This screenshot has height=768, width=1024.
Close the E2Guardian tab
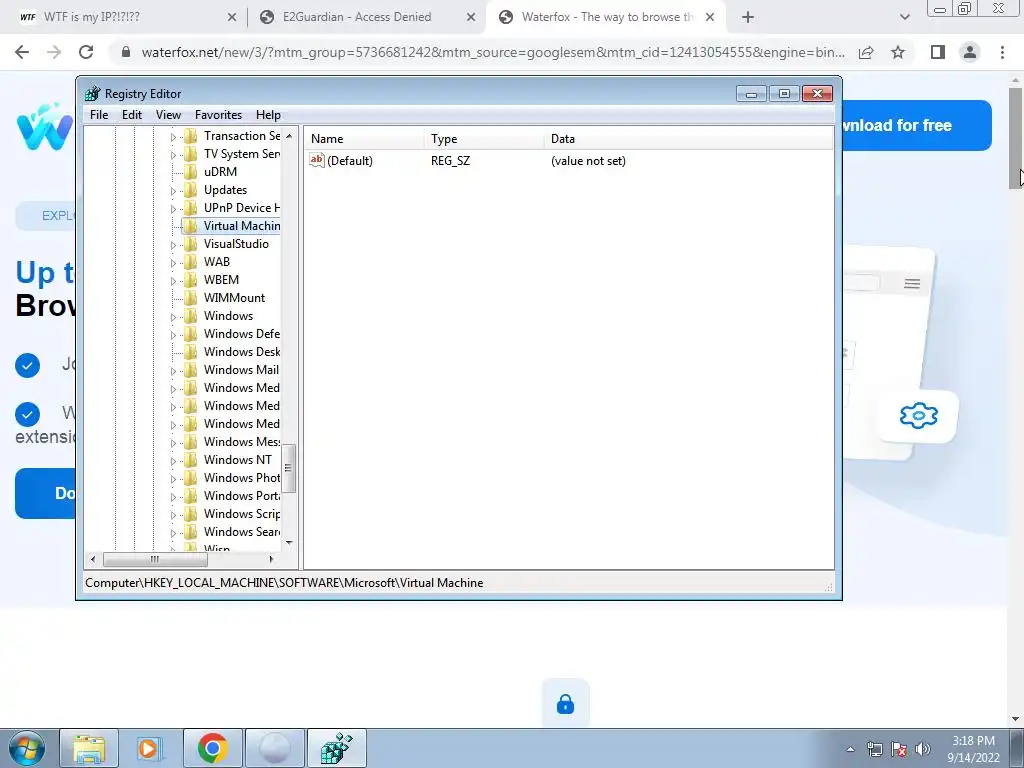(x=471, y=18)
